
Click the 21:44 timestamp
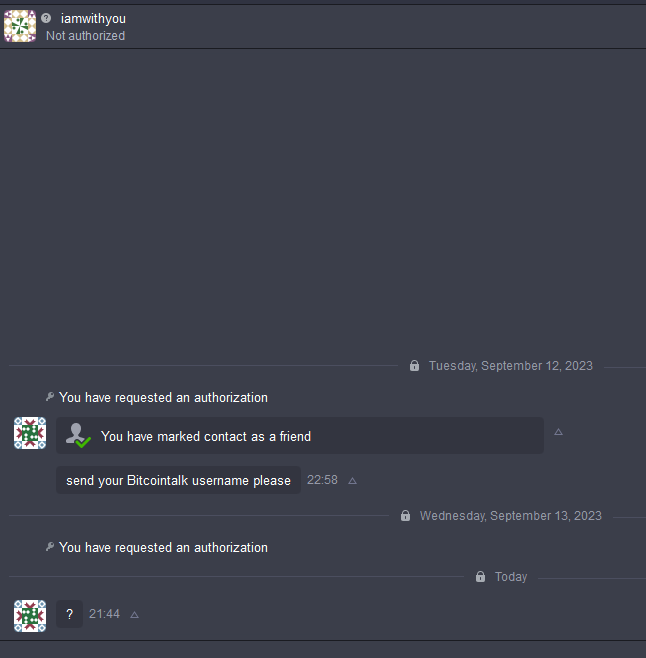point(104,614)
